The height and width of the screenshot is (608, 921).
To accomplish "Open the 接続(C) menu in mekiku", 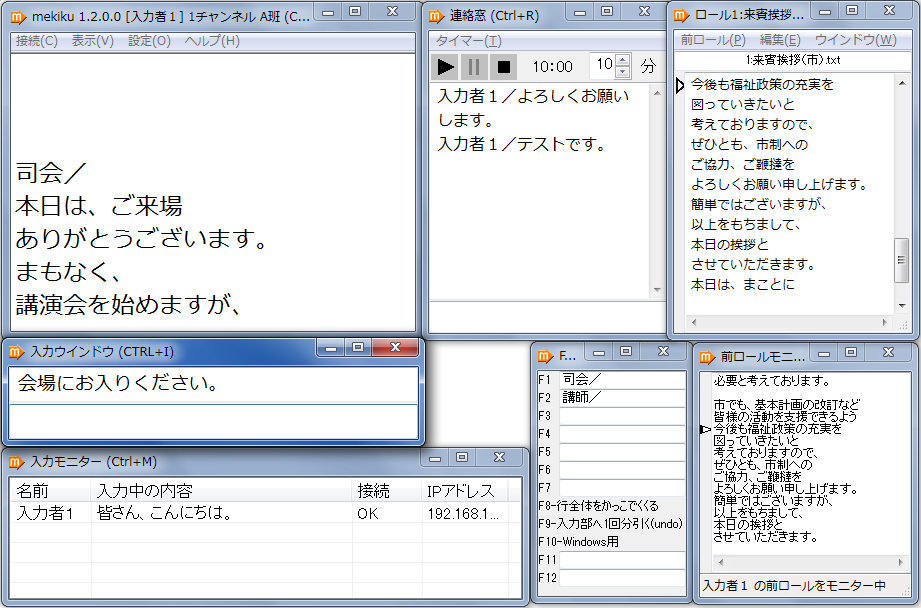I will click(x=37, y=41).
